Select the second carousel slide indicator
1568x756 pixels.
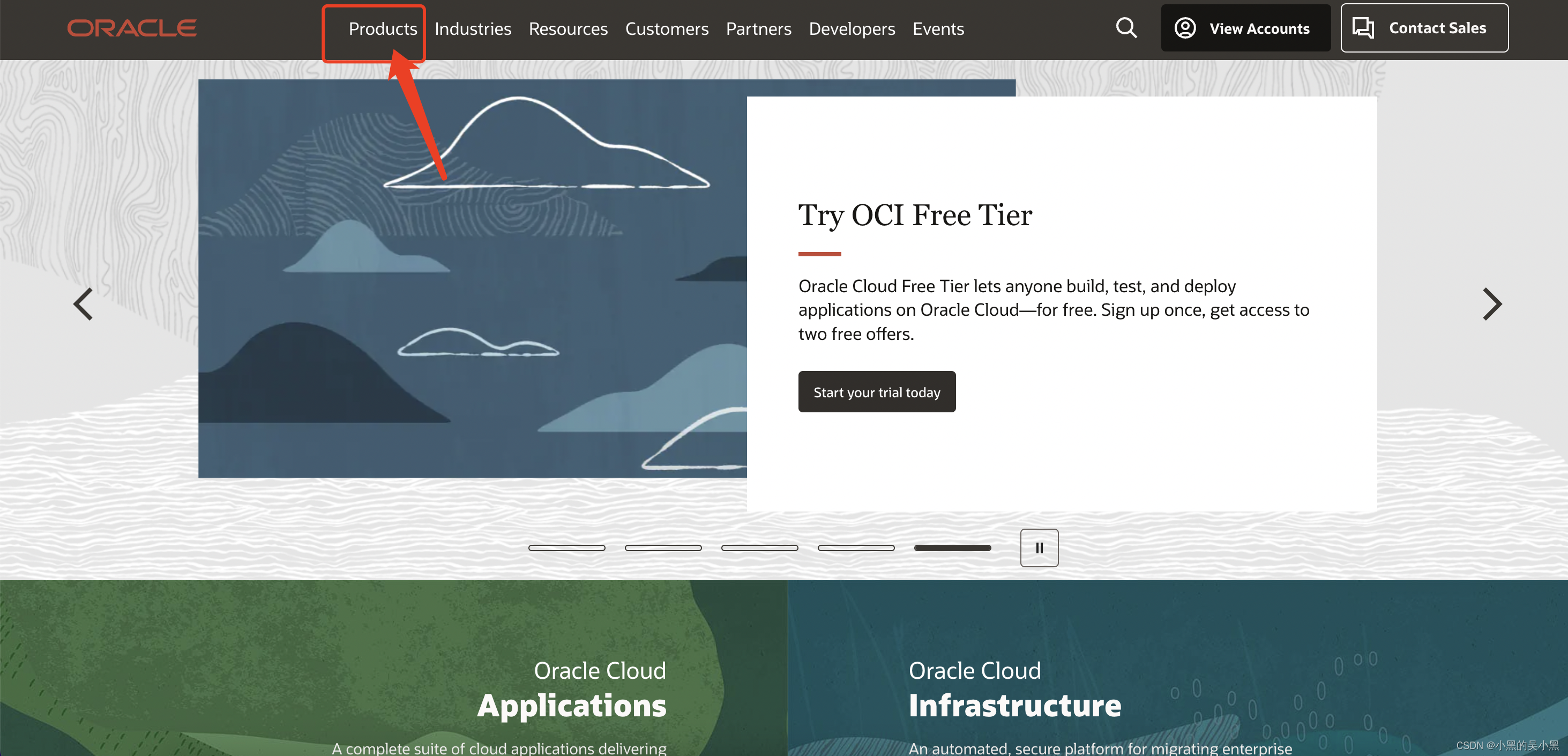tap(663, 547)
